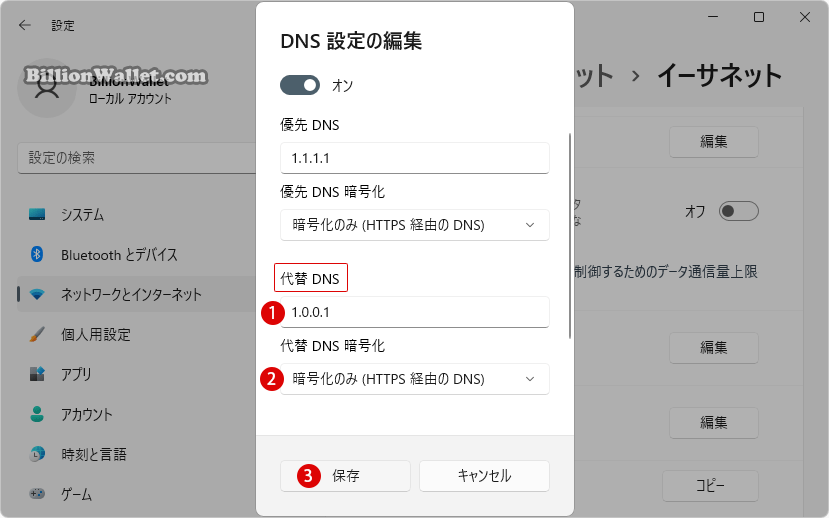This screenshot has height=518, width=829.
Task: Click the Time and Language clock icon
Action: click(37, 454)
